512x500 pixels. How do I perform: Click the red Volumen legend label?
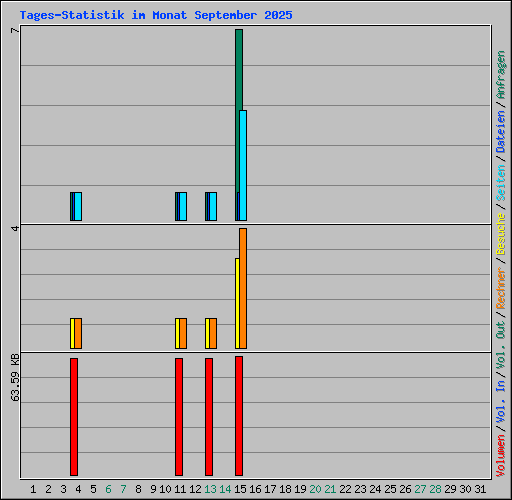pyautogui.click(x=501, y=456)
